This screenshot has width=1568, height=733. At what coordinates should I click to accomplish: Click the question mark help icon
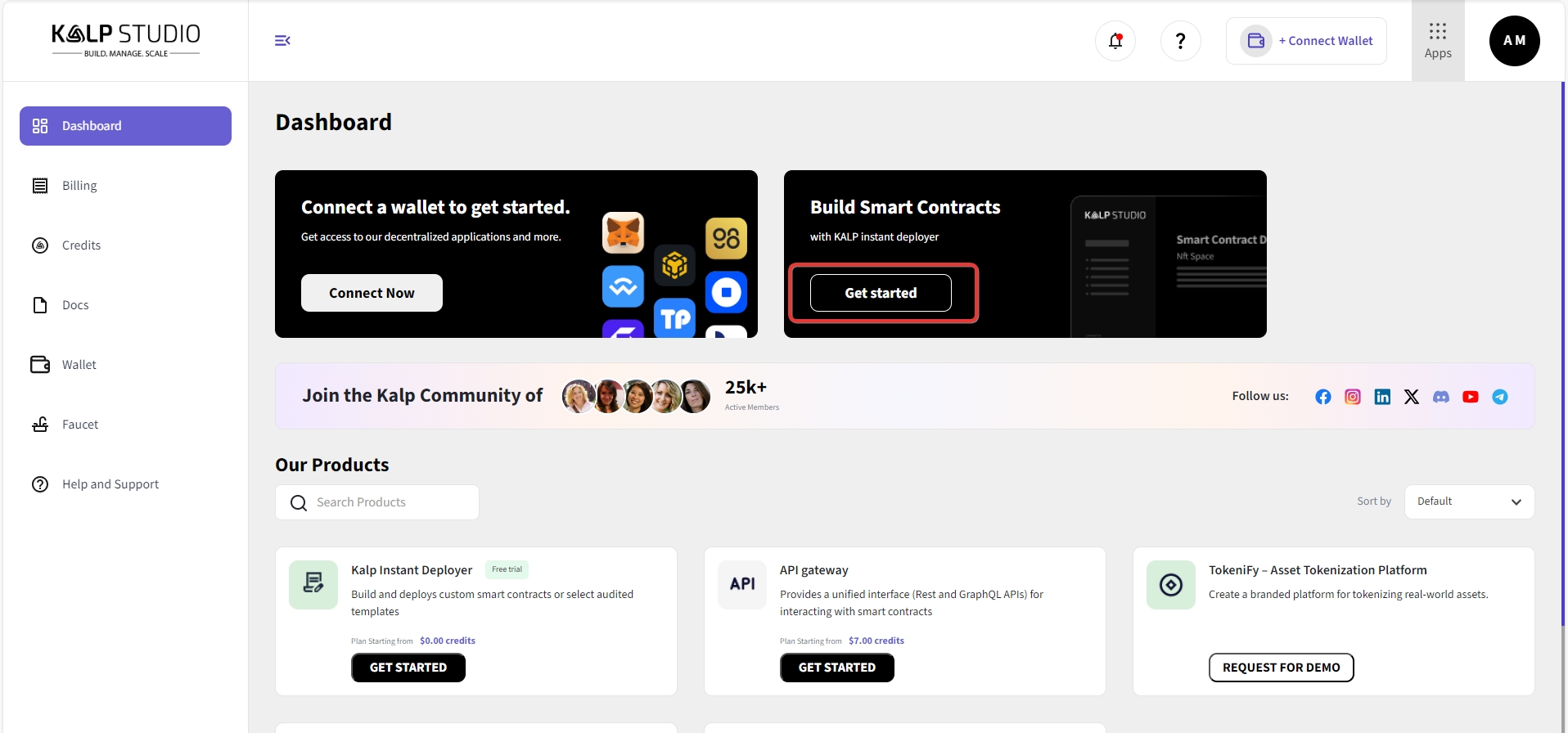[x=1180, y=41]
